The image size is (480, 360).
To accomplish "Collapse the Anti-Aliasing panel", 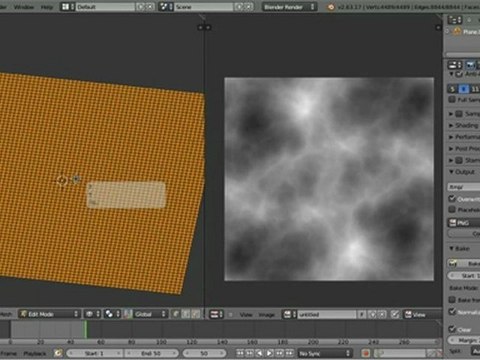I will [452, 74].
